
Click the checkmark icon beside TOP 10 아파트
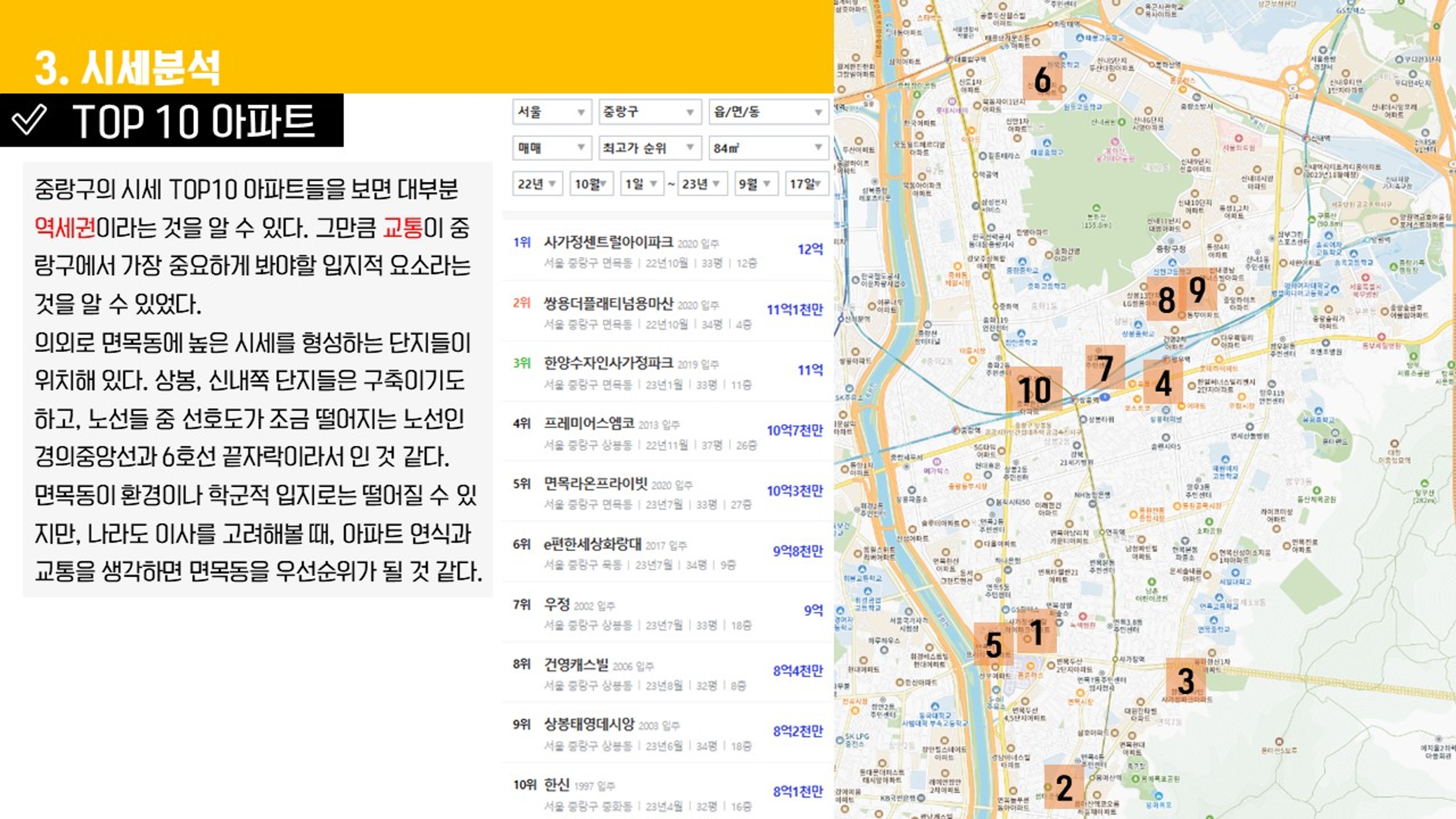point(30,119)
